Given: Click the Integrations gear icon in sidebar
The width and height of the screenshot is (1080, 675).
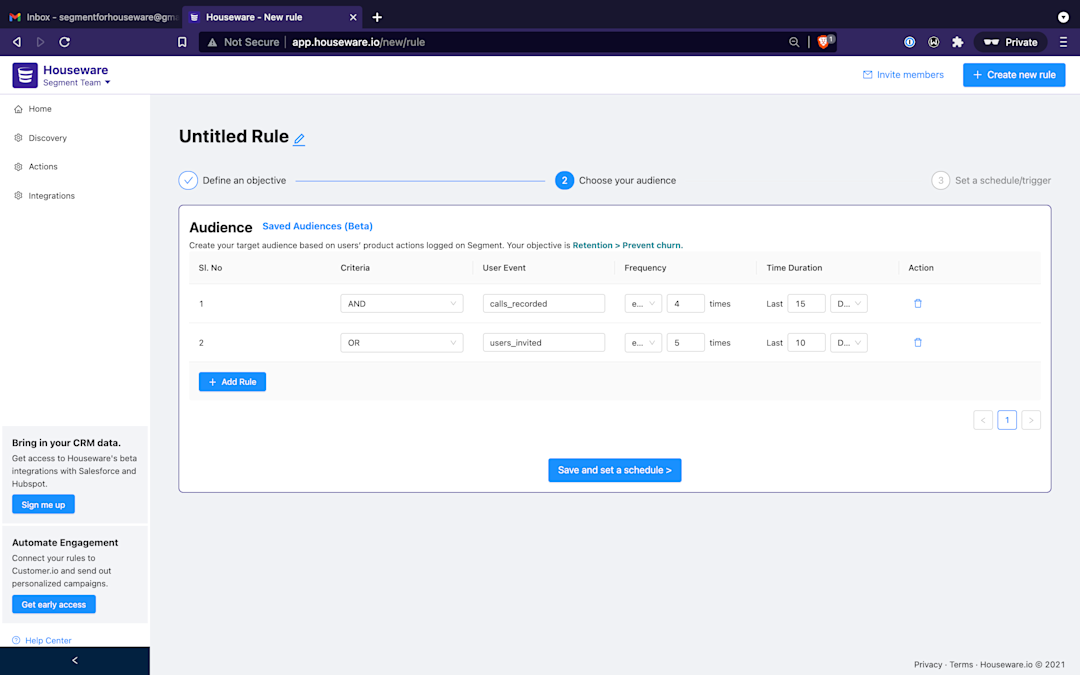Looking at the screenshot, I should (x=19, y=196).
